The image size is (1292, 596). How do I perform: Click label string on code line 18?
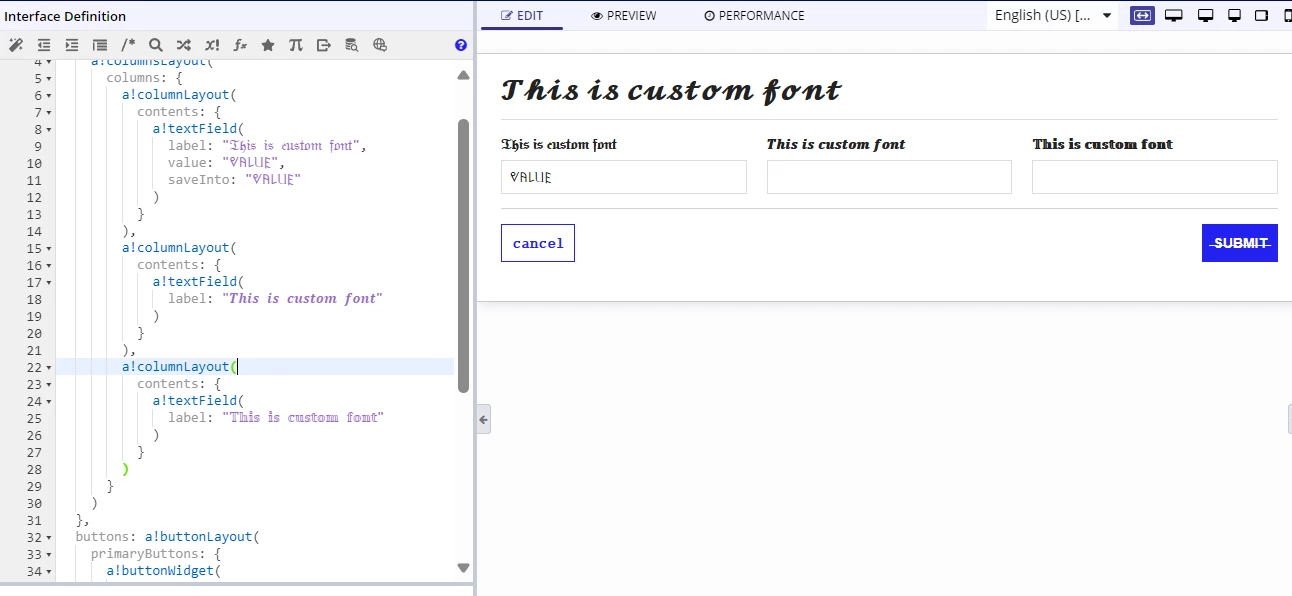click(x=302, y=299)
